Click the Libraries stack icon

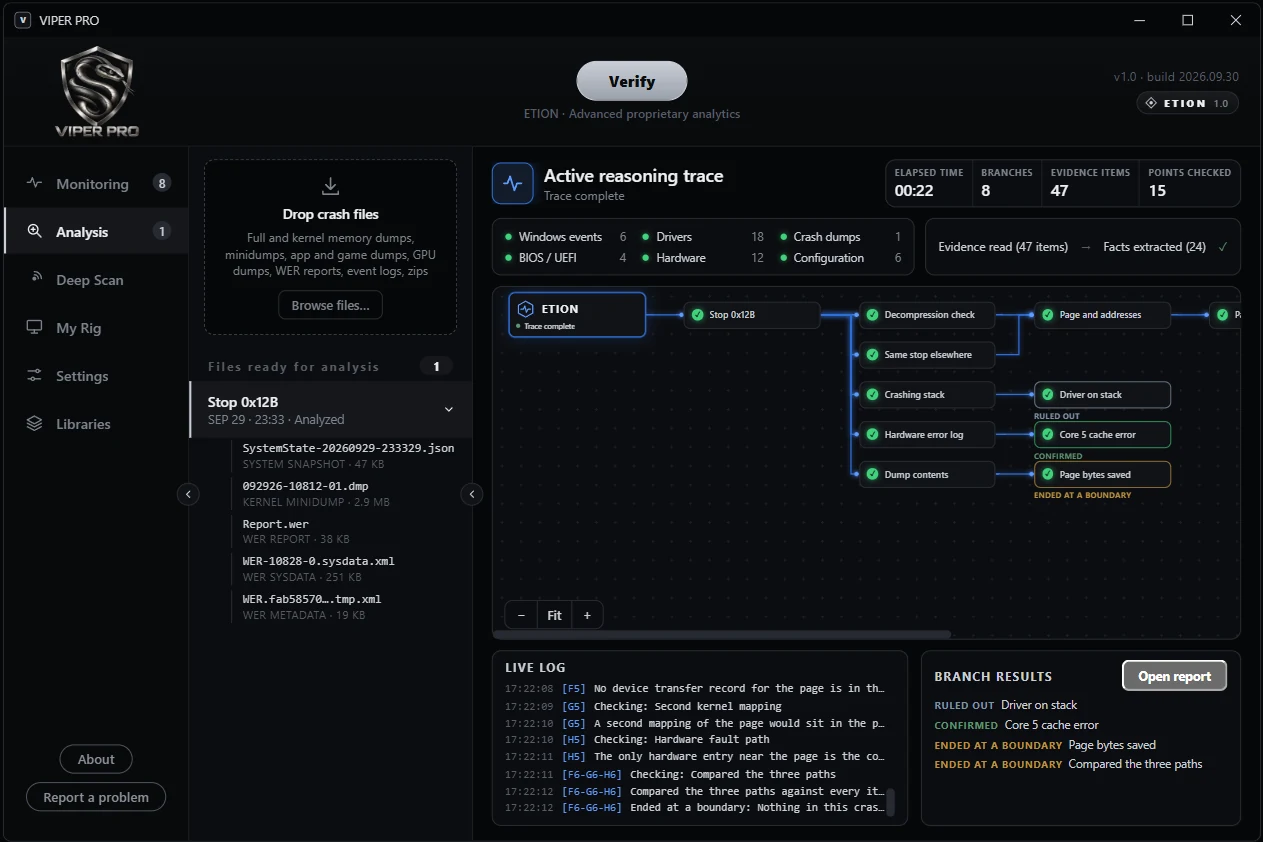tap(35, 423)
